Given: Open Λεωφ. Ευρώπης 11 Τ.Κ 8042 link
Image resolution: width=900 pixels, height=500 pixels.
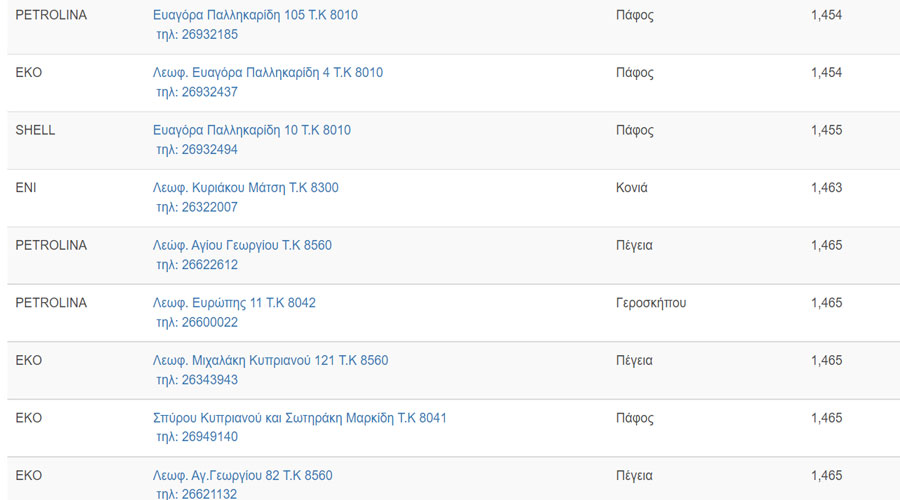Looking at the screenshot, I should (234, 303).
